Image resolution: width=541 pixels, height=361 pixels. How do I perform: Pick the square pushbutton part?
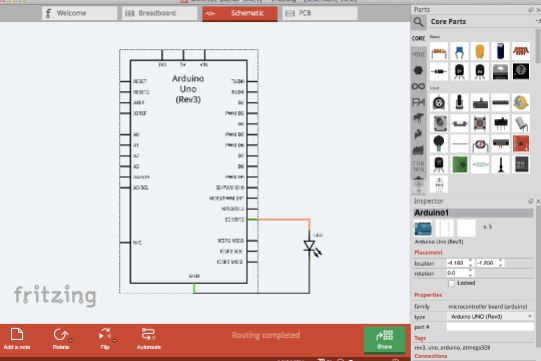click(480, 123)
